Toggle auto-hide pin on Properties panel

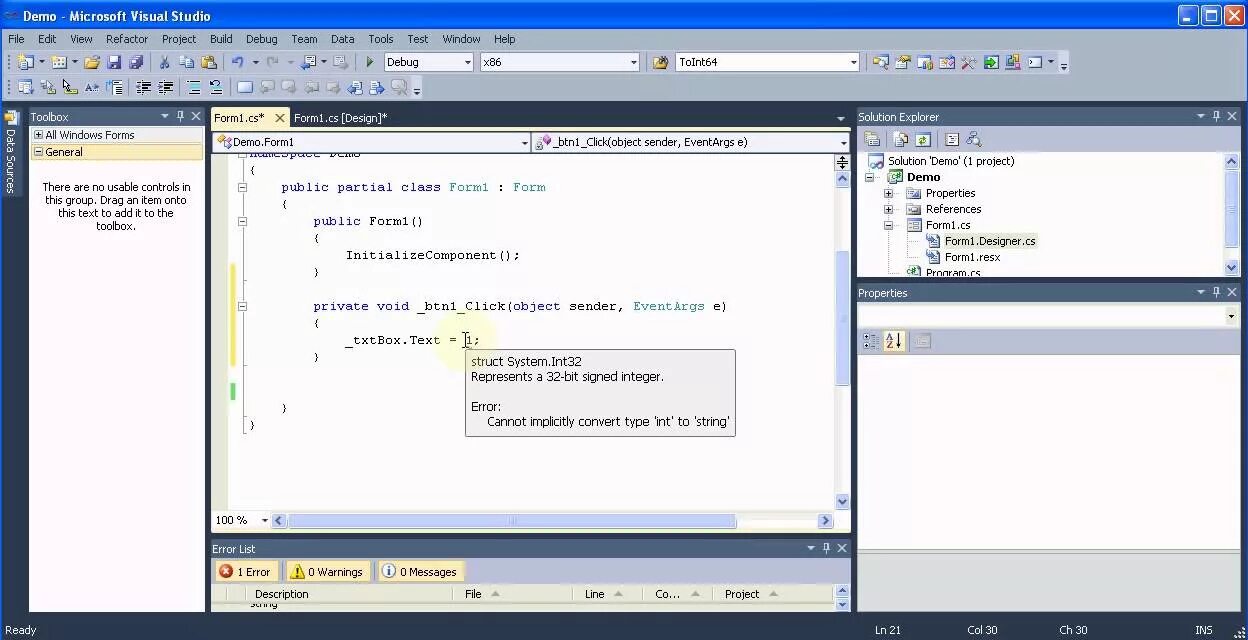coord(1217,293)
